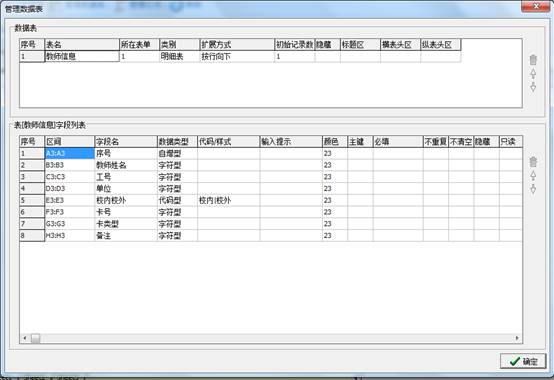Move field down with lower down-arrow
Image resolution: width=554 pixels, height=380 pixels.
pos(533,189)
